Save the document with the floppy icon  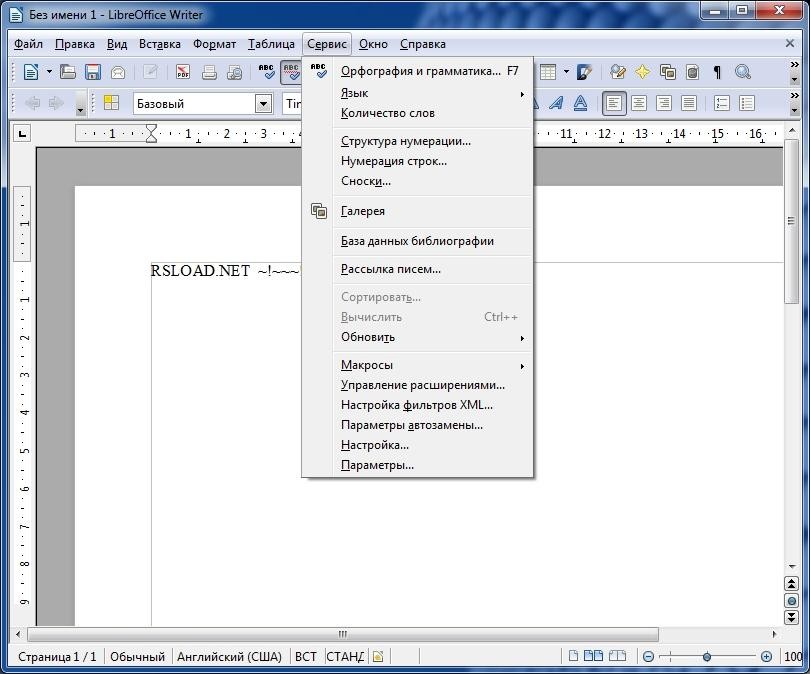(x=93, y=72)
